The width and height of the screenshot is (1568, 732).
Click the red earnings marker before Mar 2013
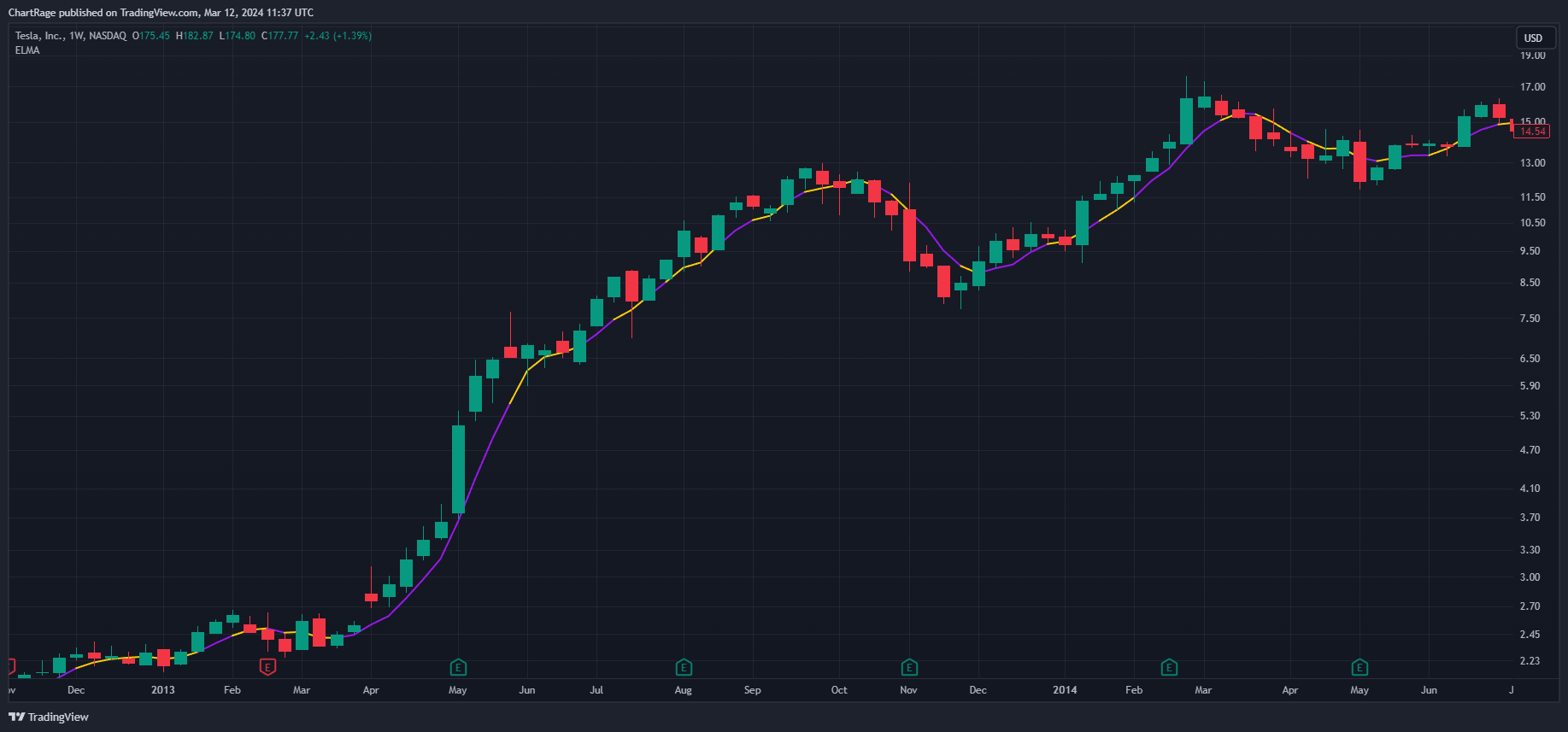267,666
